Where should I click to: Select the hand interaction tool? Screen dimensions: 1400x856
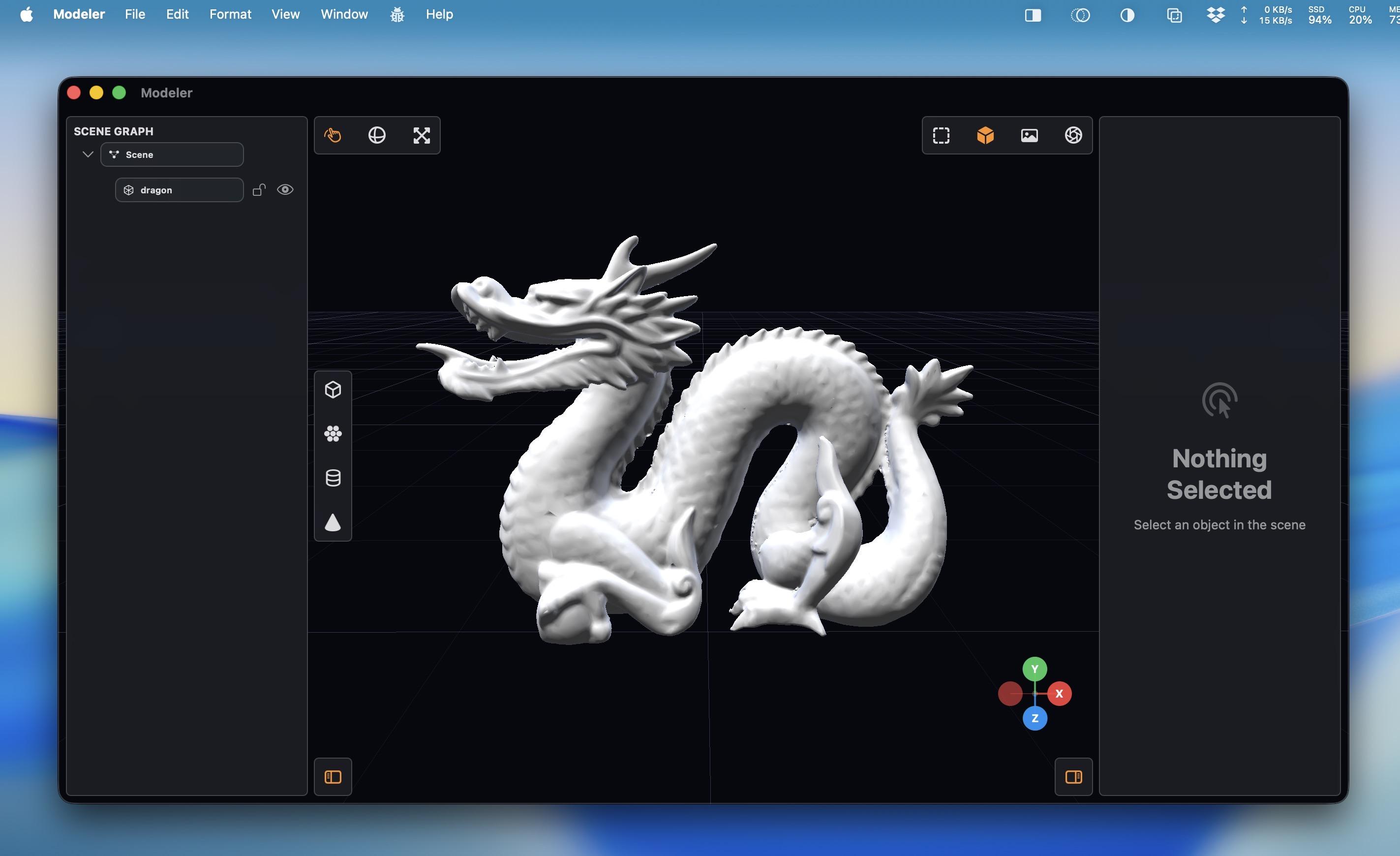point(333,135)
